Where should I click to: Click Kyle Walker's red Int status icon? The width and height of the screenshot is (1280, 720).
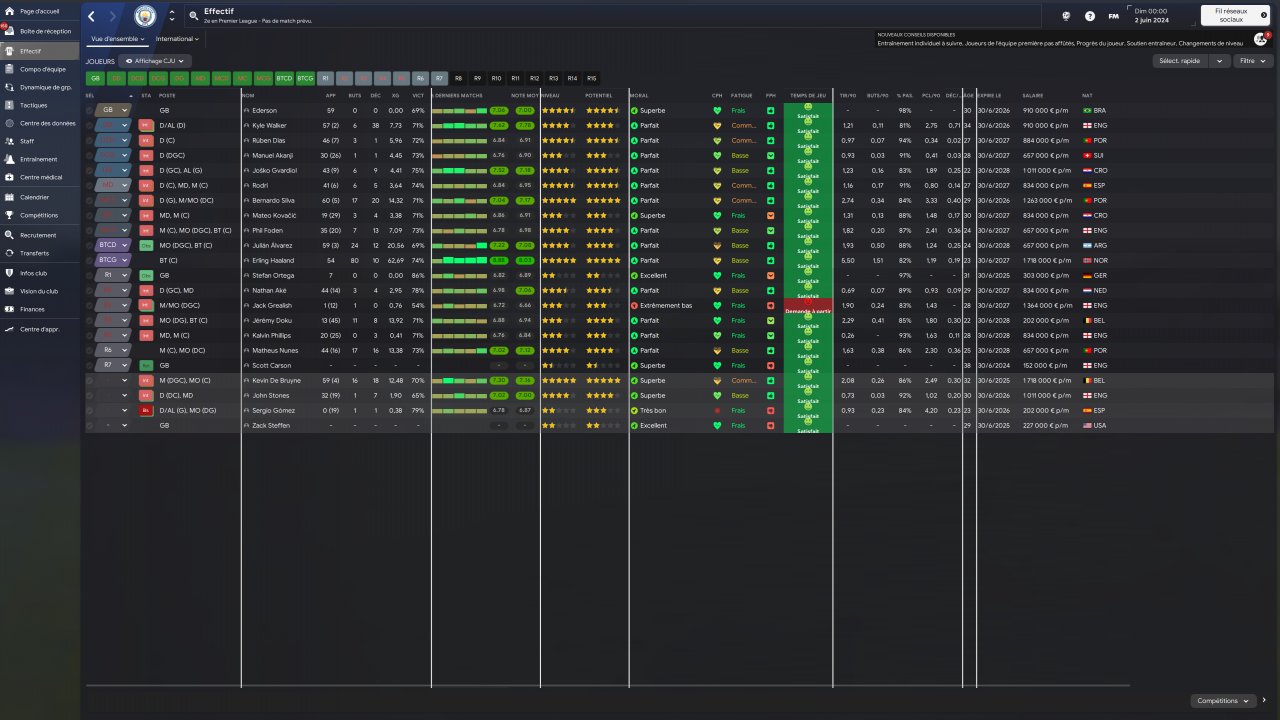coord(146,125)
